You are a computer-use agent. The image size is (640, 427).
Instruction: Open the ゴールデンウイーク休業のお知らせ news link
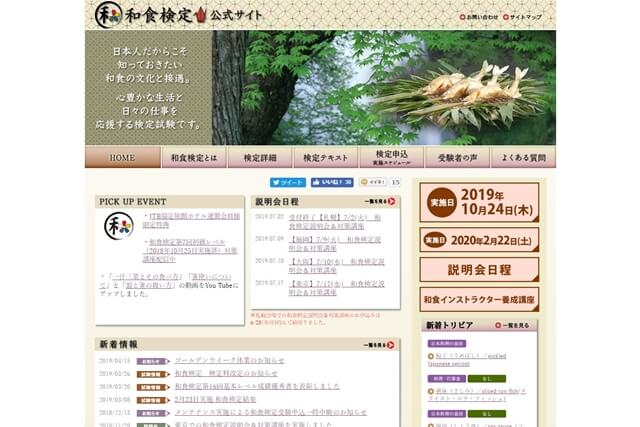[x=229, y=360]
